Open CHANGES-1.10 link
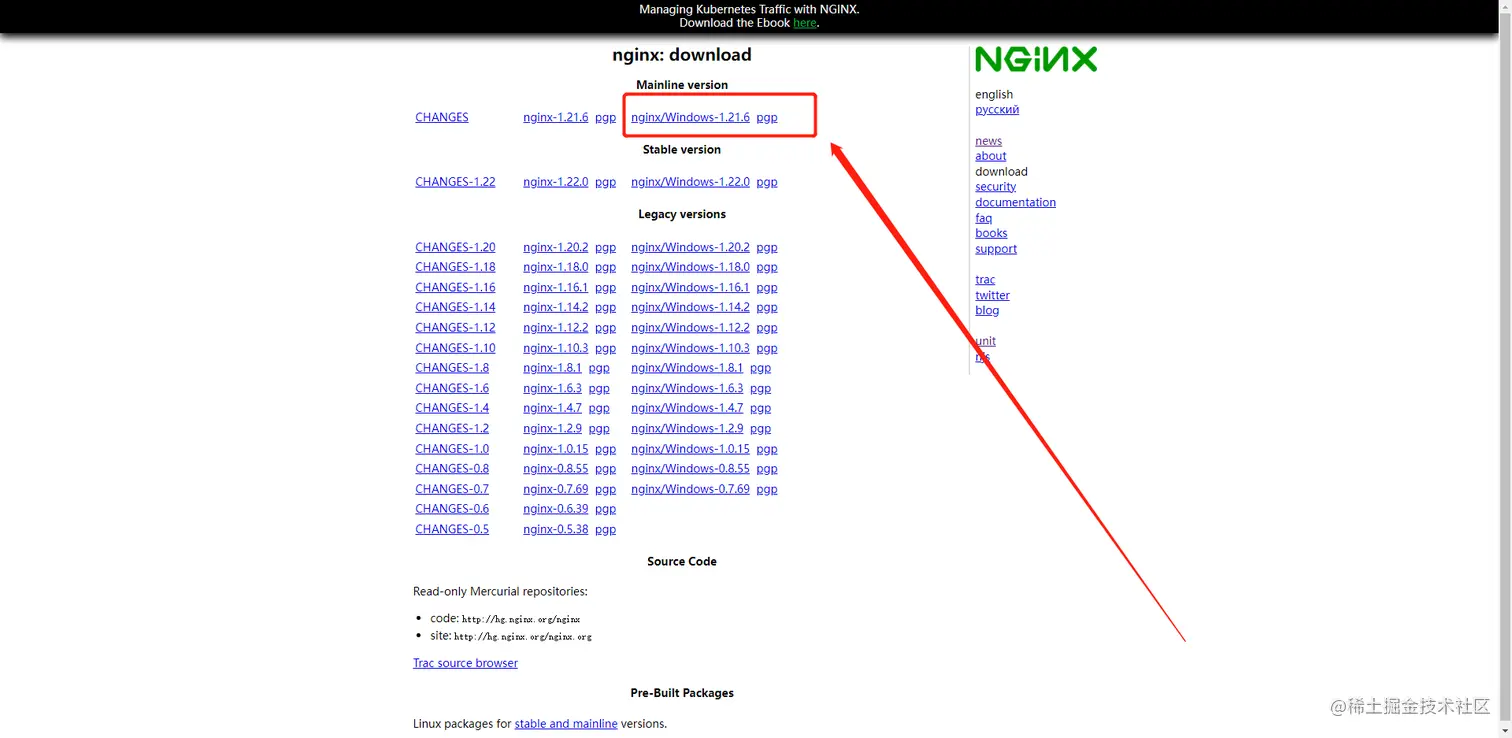 455,348
